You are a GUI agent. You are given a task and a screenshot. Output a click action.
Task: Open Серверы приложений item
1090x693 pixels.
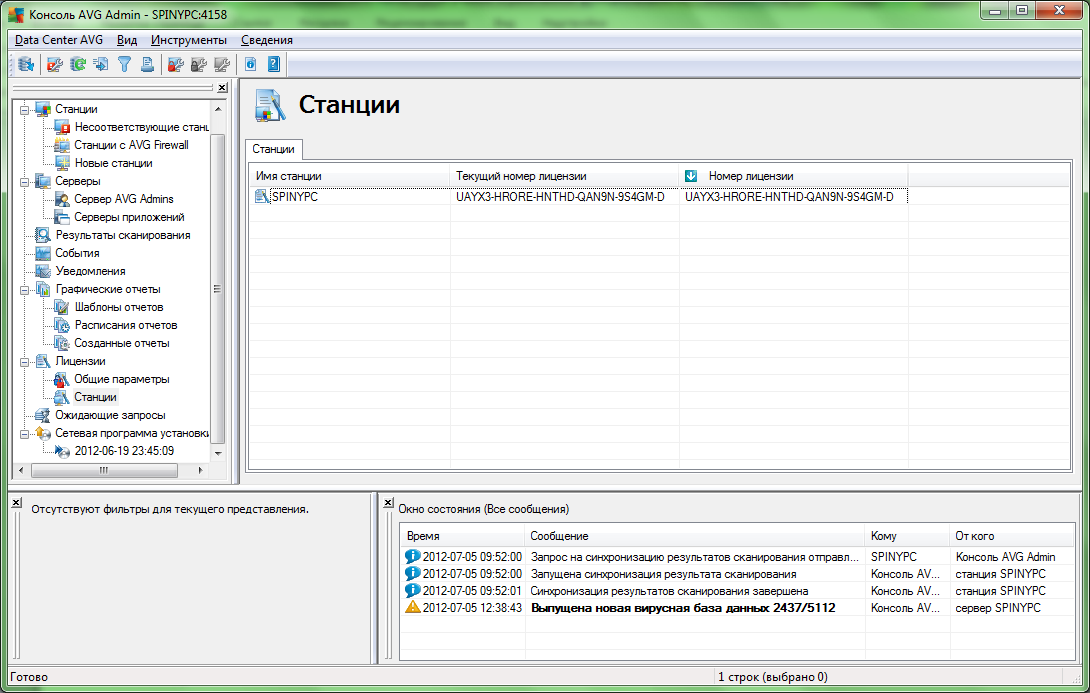(x=129, y=218)
